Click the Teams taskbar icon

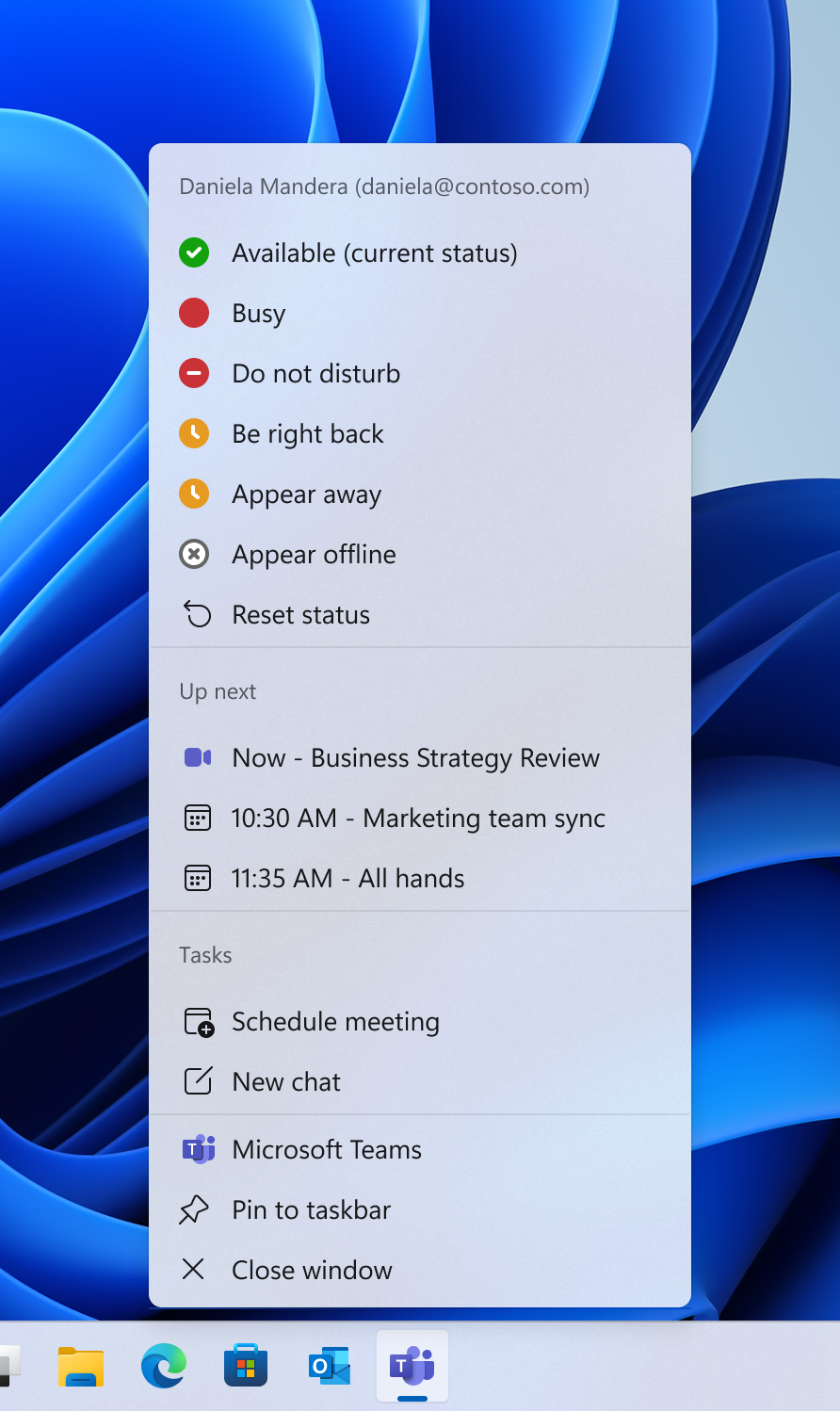[x=412, y=1366]
